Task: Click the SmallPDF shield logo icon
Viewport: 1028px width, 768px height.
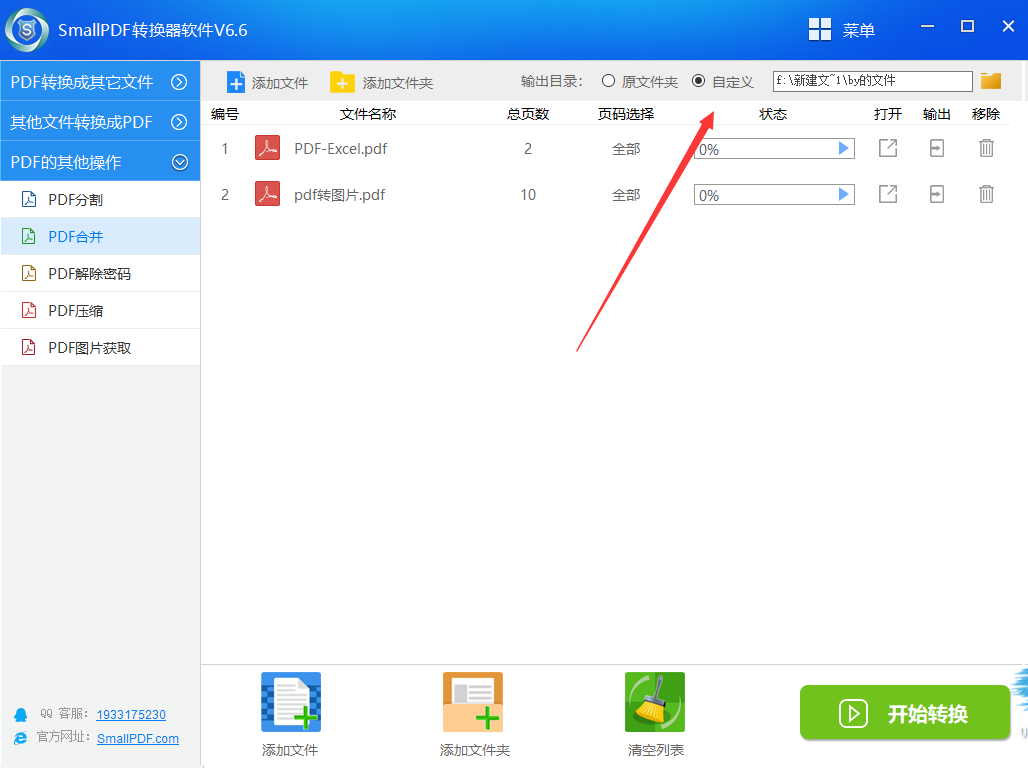Action: 27,30
